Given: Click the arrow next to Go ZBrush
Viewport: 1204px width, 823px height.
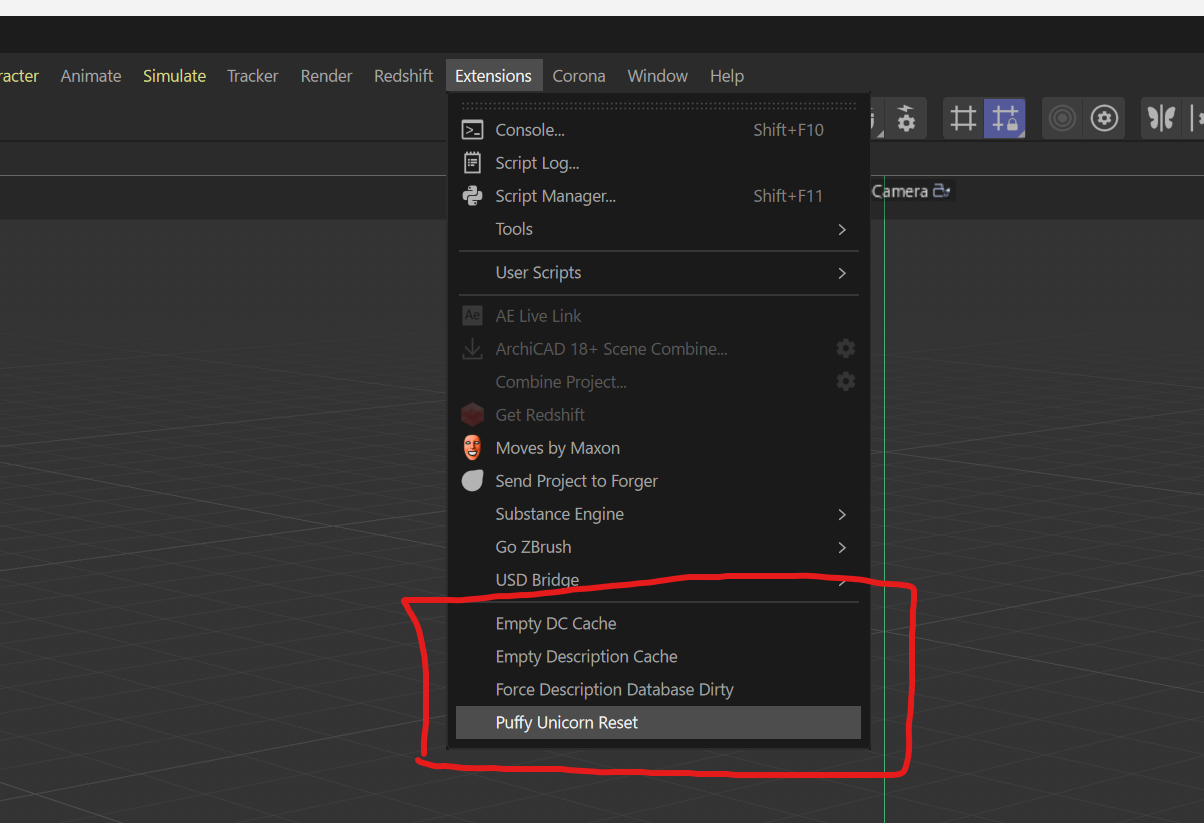Looking at the screenshot, I should (x=842, y=547).
